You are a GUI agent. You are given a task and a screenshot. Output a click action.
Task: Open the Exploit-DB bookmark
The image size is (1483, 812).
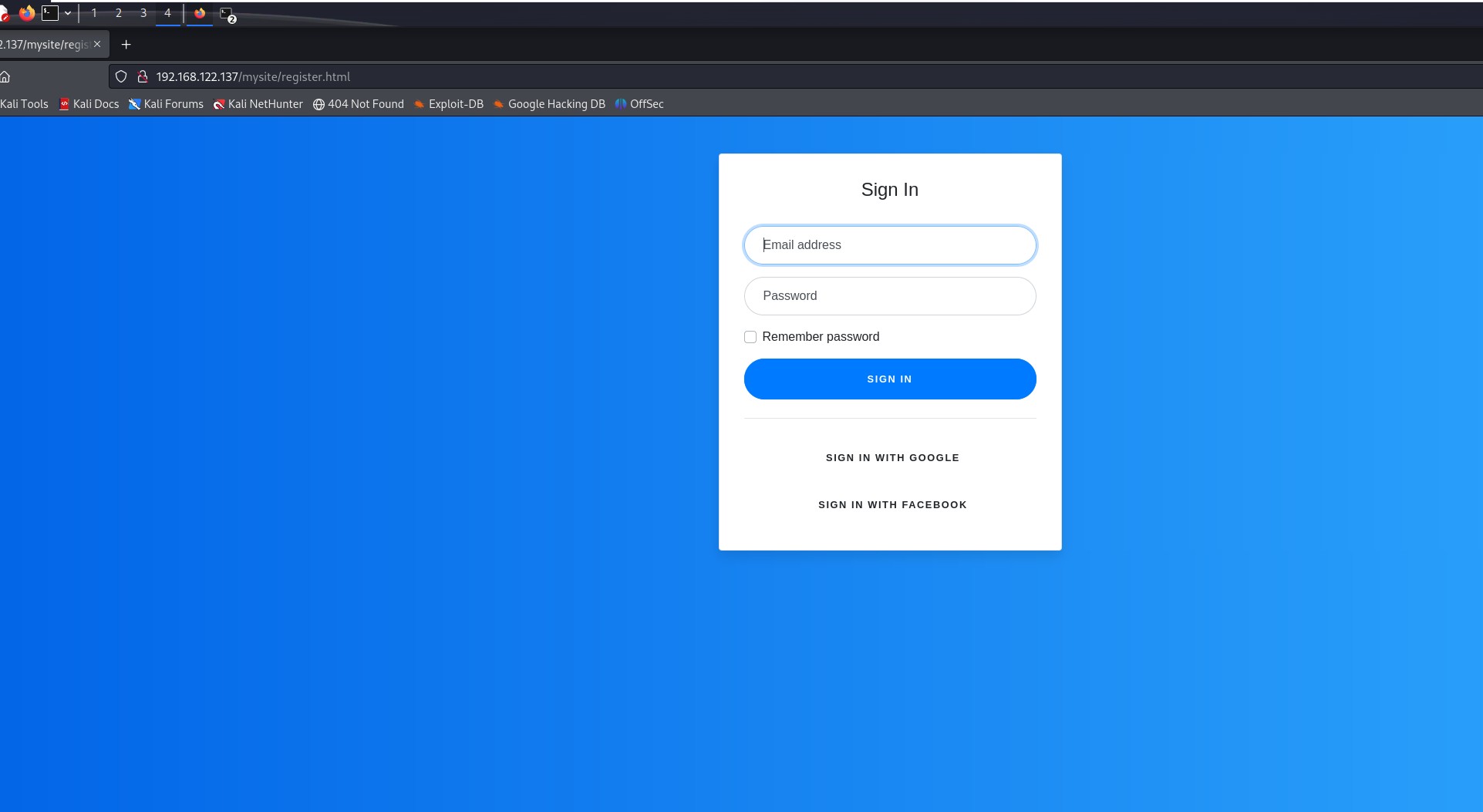pyautogui.click(x=449, y=104)
